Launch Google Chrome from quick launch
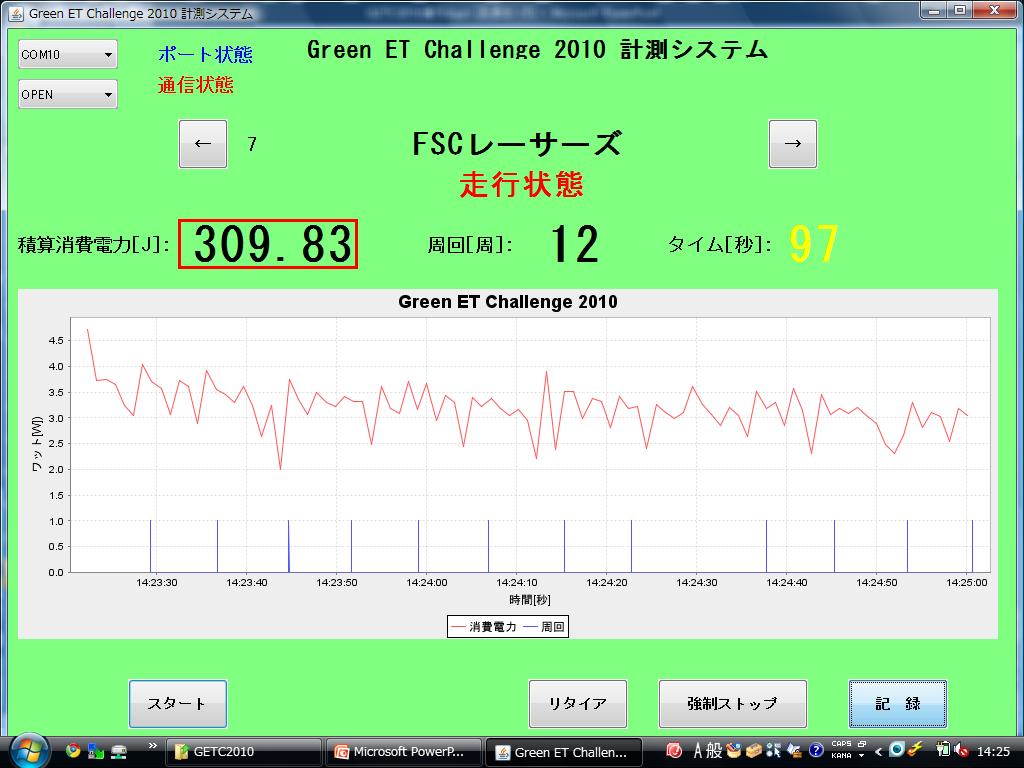Screen dimensions: 1024x768 click(73, 751)
